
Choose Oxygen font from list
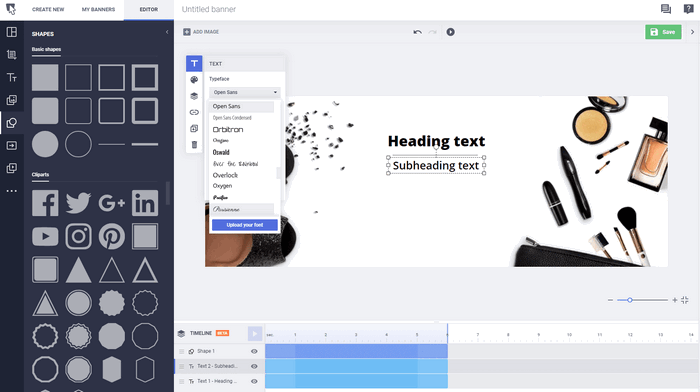(222, 186)
